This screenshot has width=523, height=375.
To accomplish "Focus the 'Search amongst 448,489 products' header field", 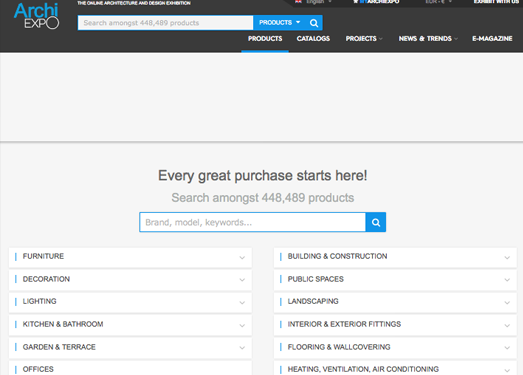I will point(165,23).
